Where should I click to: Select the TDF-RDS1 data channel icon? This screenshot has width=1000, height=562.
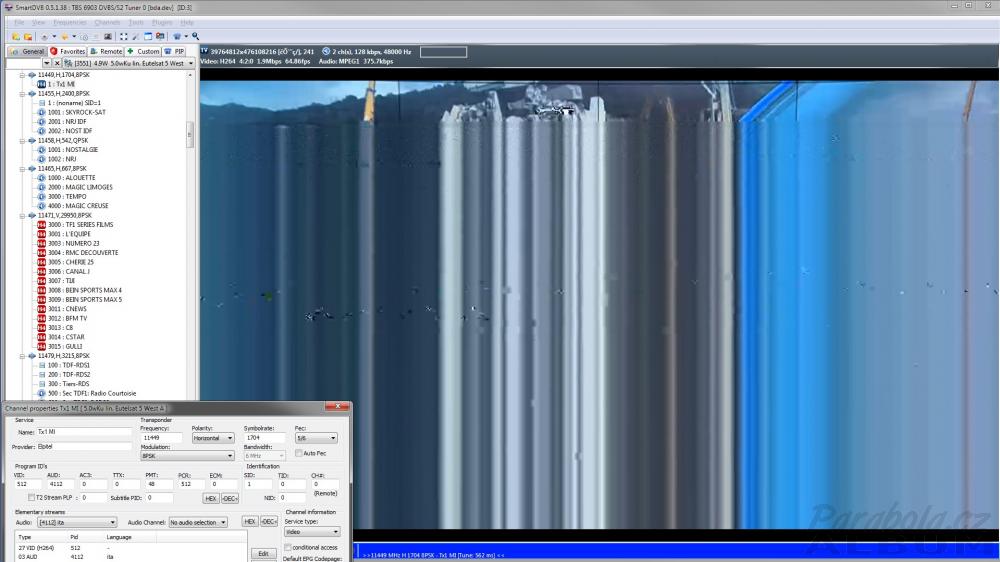[41, 366]
